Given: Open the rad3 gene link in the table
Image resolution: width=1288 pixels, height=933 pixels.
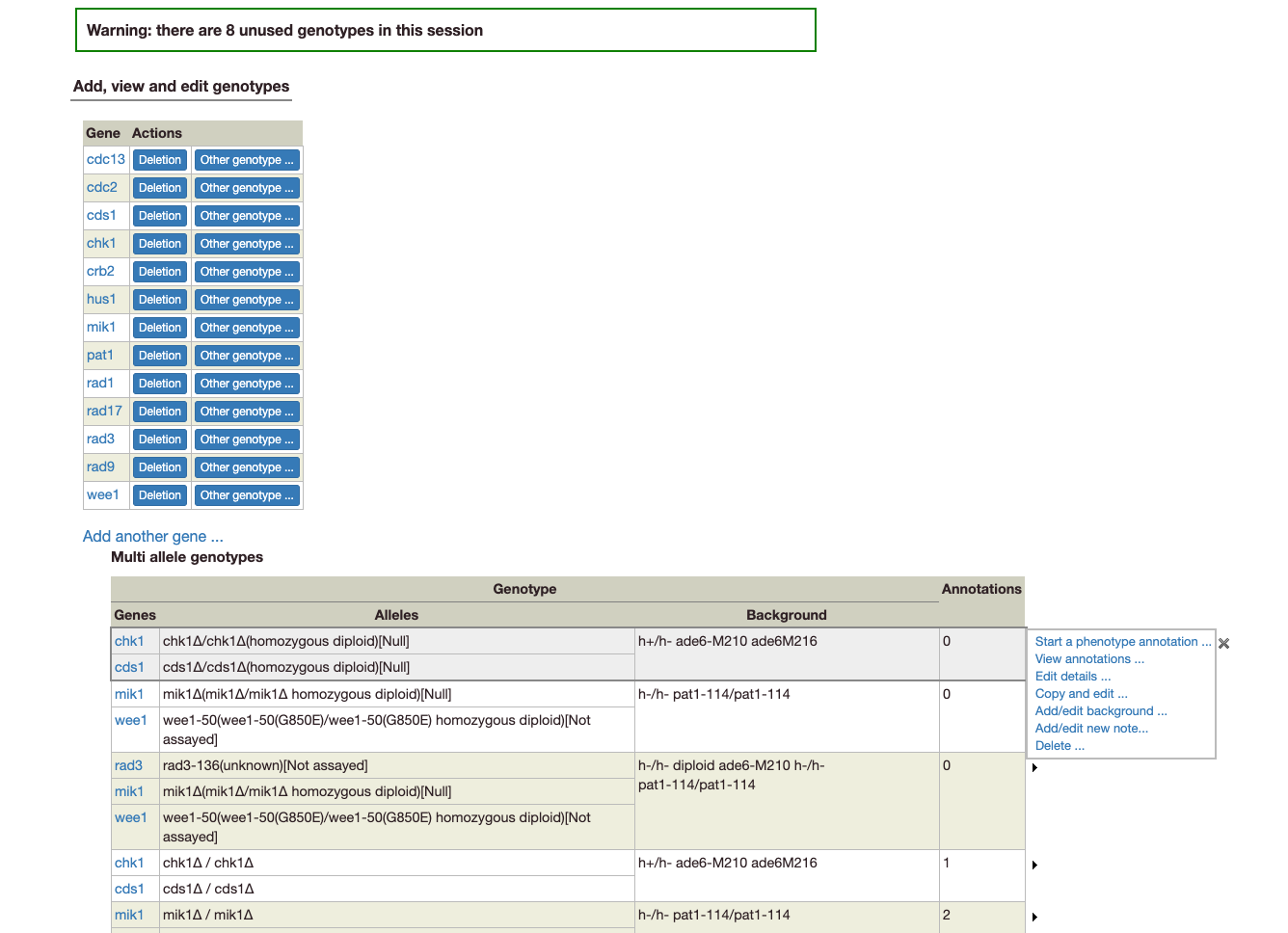Looking at the screenshot, I should click(x=128, y=765).
